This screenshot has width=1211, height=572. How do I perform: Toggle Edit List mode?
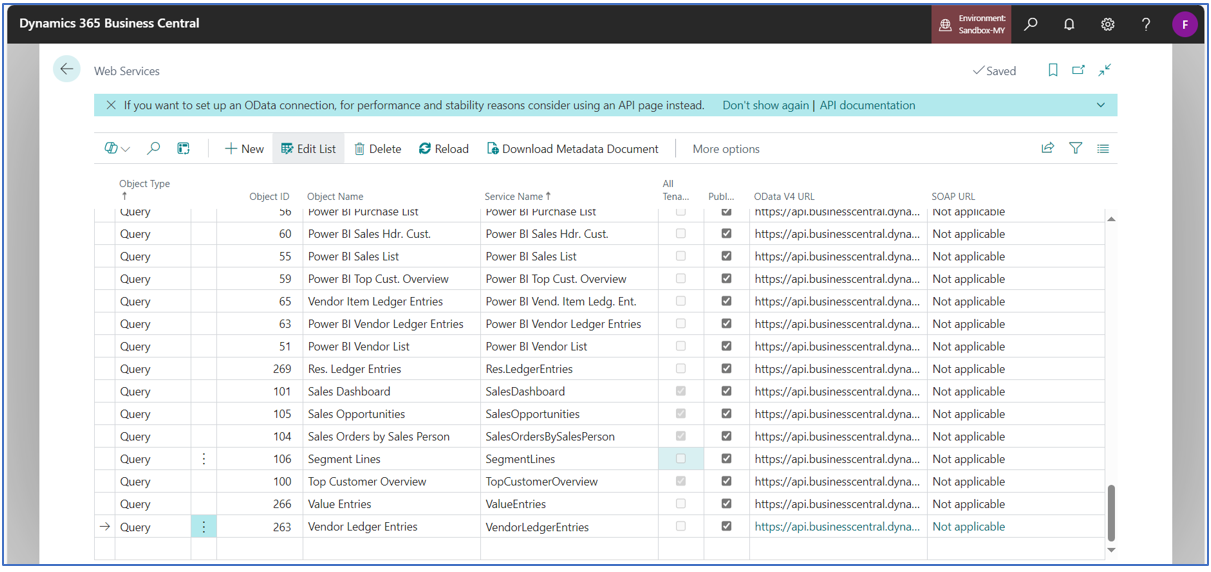[x=308, y=149]
